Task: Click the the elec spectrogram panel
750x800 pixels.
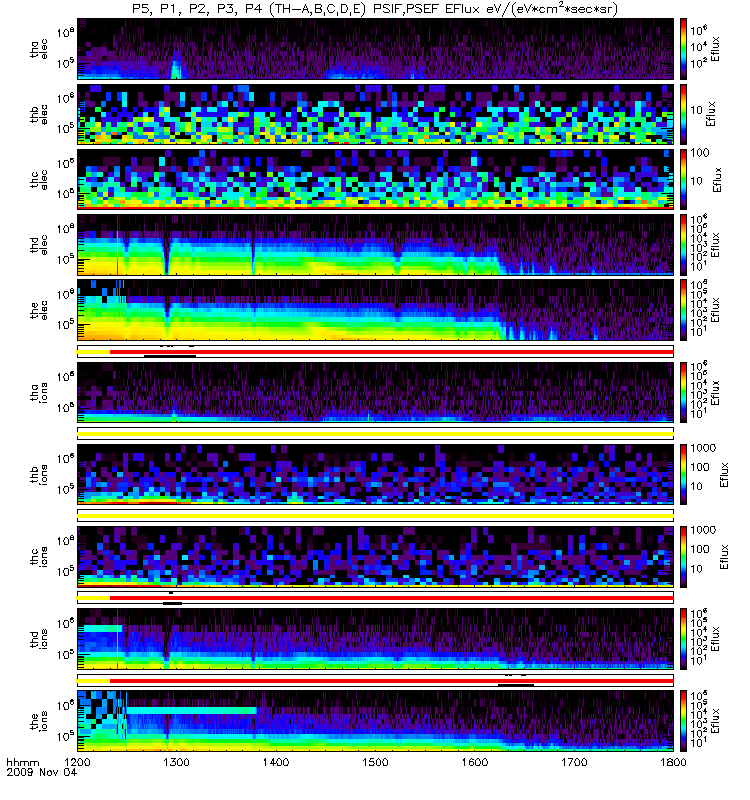Action: (376, 310)
